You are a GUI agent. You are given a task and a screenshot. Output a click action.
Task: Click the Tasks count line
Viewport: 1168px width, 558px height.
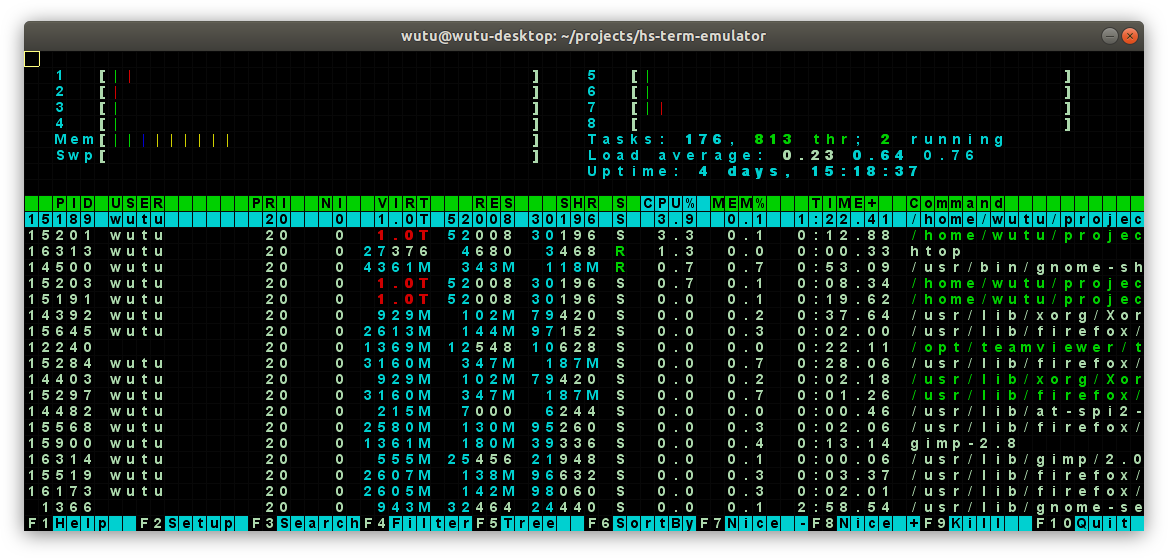[x=796, y=140]
